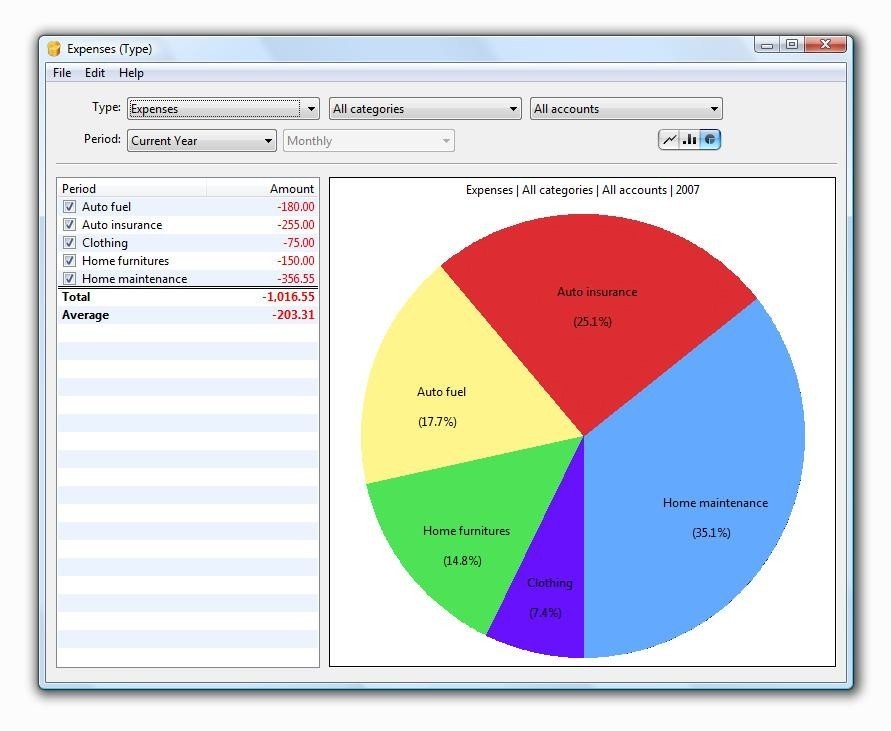Maximize the Expenses window
This screenshot has height=731, width=891.
tap(792, 44)
